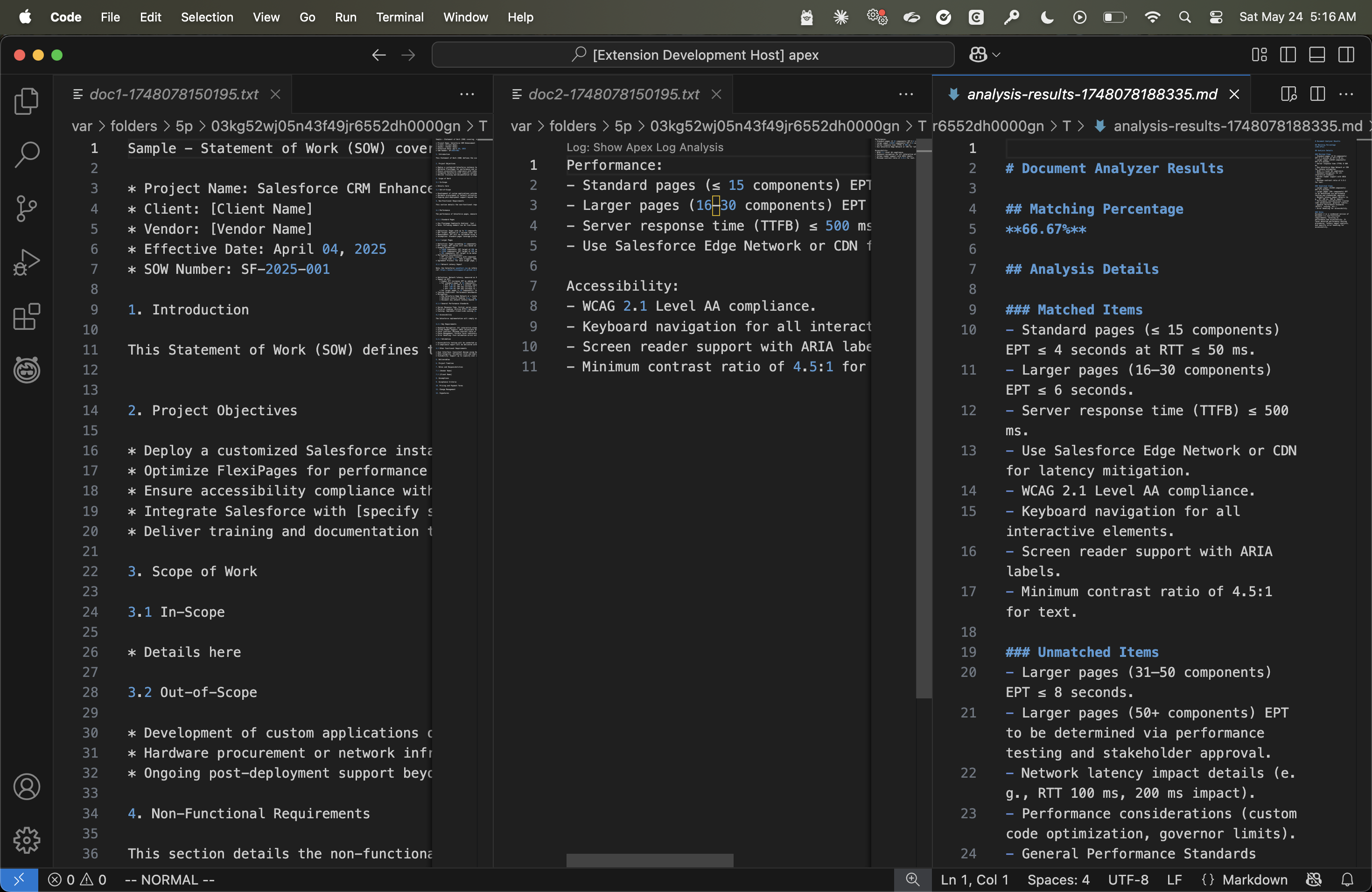Open the Copilot chat icon in title bar

click(x=978, y=55)
